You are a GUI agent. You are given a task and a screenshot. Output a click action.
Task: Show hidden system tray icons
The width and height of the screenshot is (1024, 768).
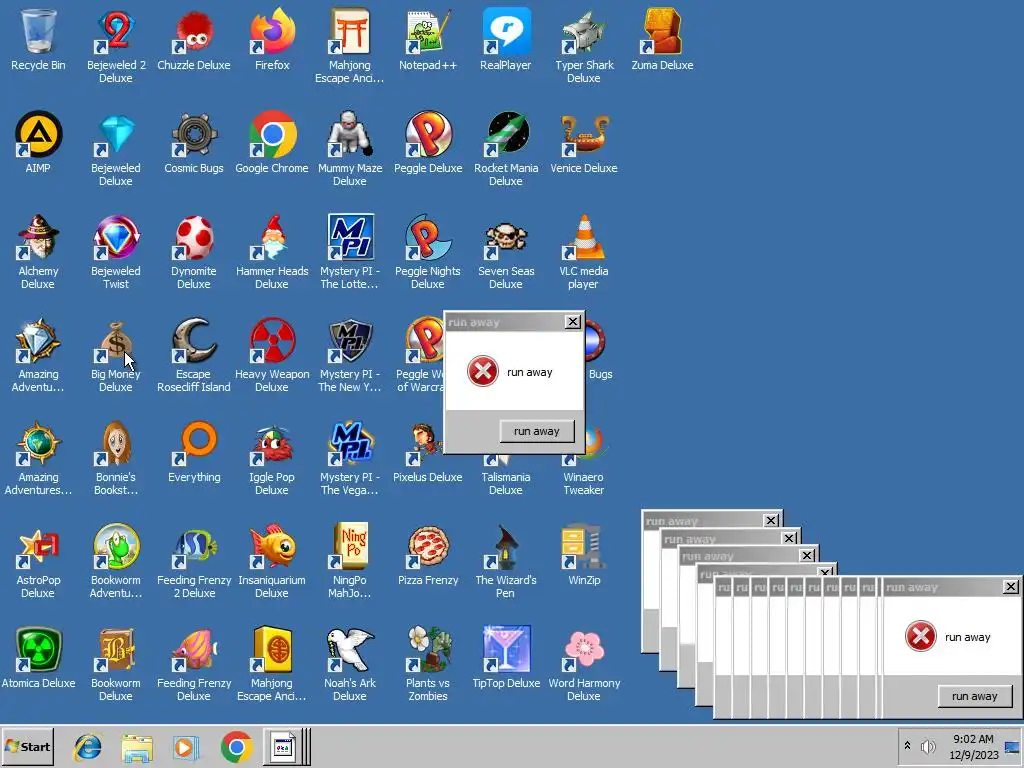(x=907, y=745)
